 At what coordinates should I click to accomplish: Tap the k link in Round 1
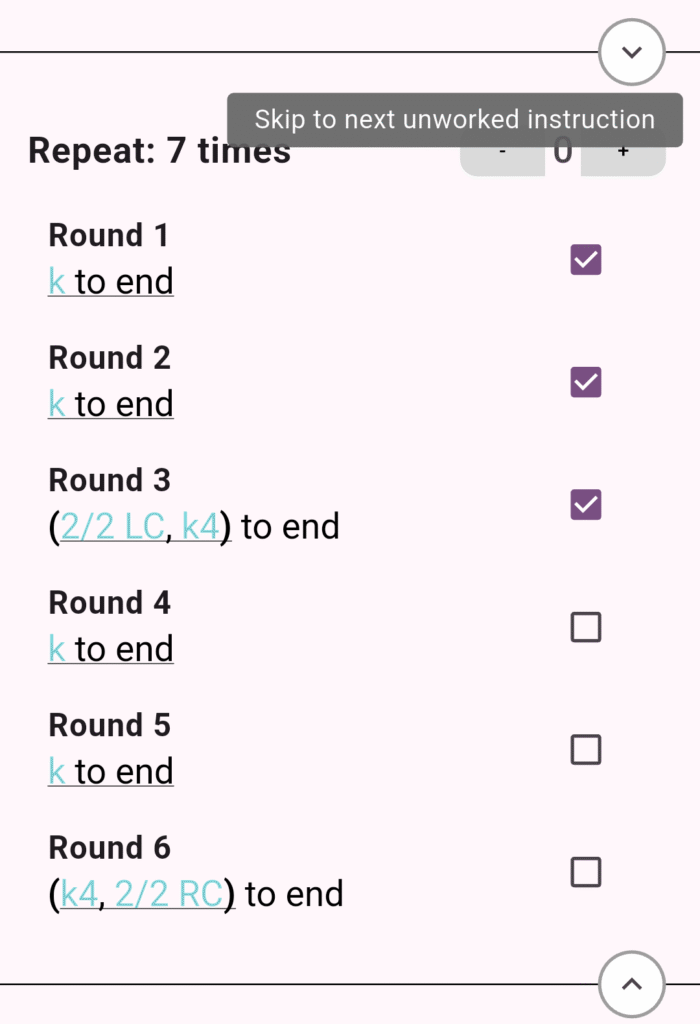coord(57,282)
